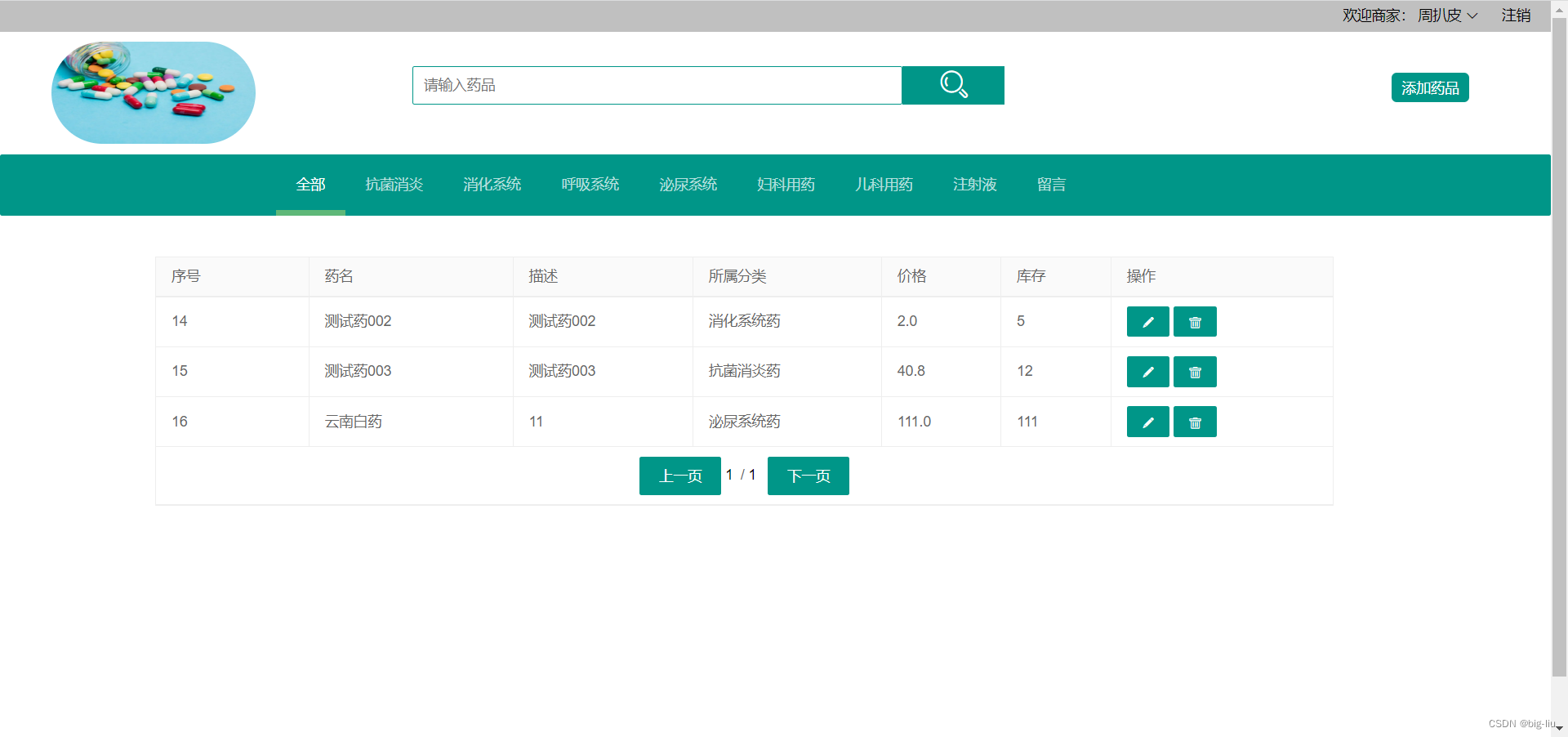1568x737 pixels.
Task: Go to next page with 下一页
Action: 808,476
